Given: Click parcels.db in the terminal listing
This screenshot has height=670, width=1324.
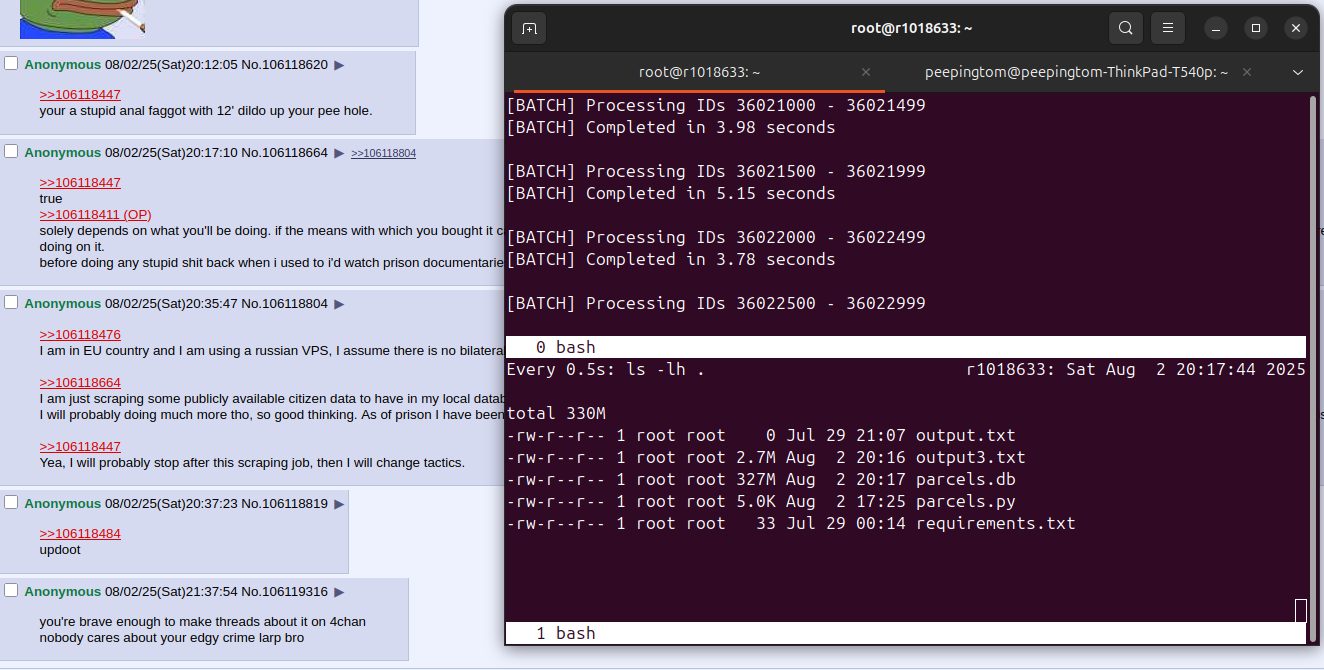Looking at the screenshot, I should [x=966, y=480].
